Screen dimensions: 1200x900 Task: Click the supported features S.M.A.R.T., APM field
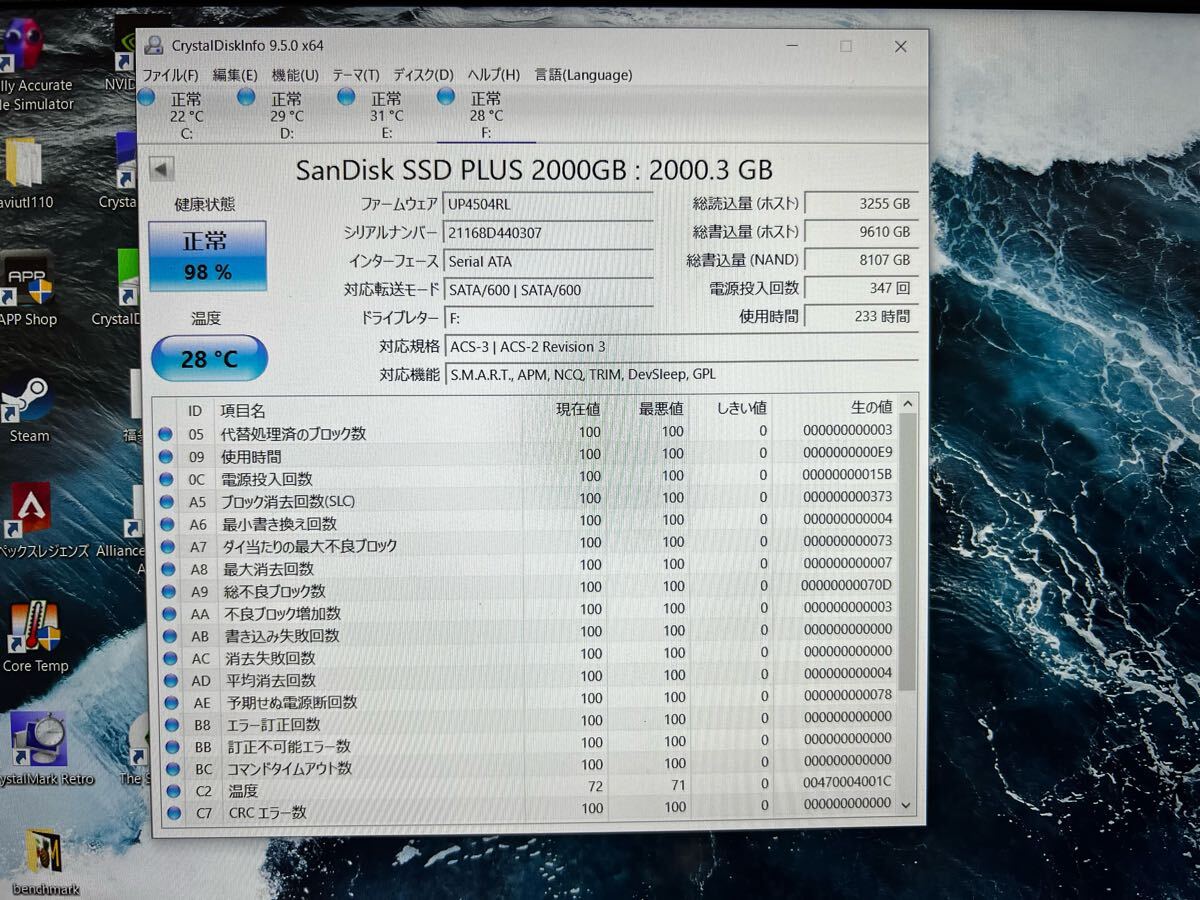click(680, 375)
